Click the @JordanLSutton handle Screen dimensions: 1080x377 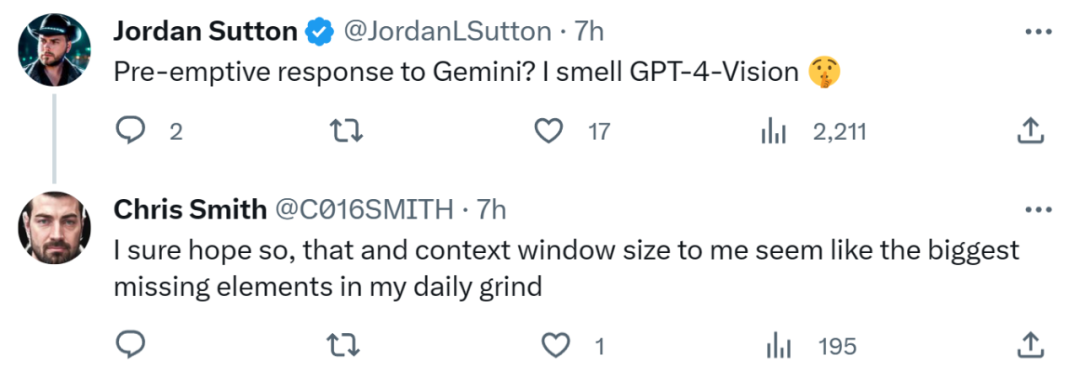pos(448,31)
